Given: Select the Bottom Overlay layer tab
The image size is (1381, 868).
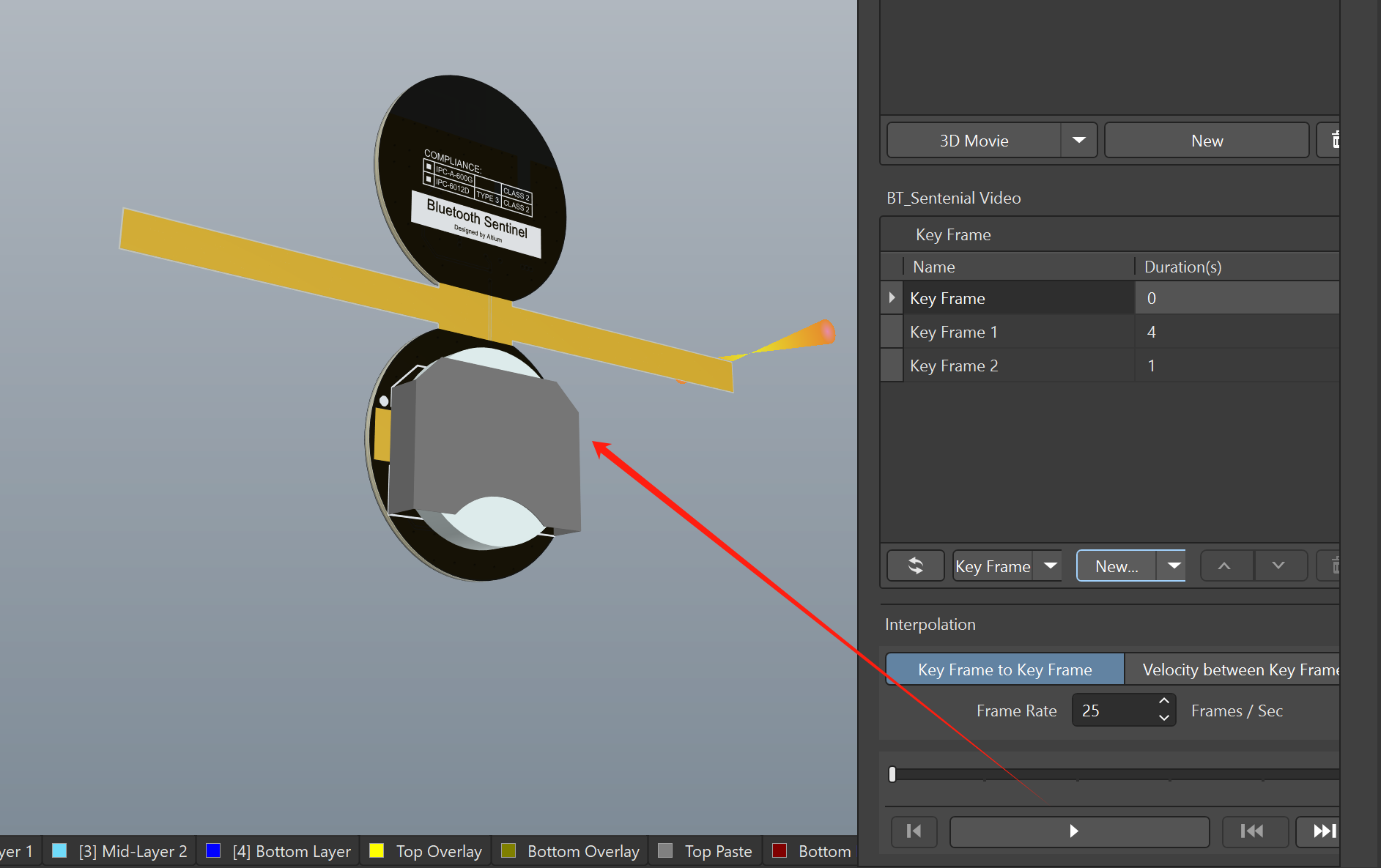Looking at the screenshot, I should (582, 851).
